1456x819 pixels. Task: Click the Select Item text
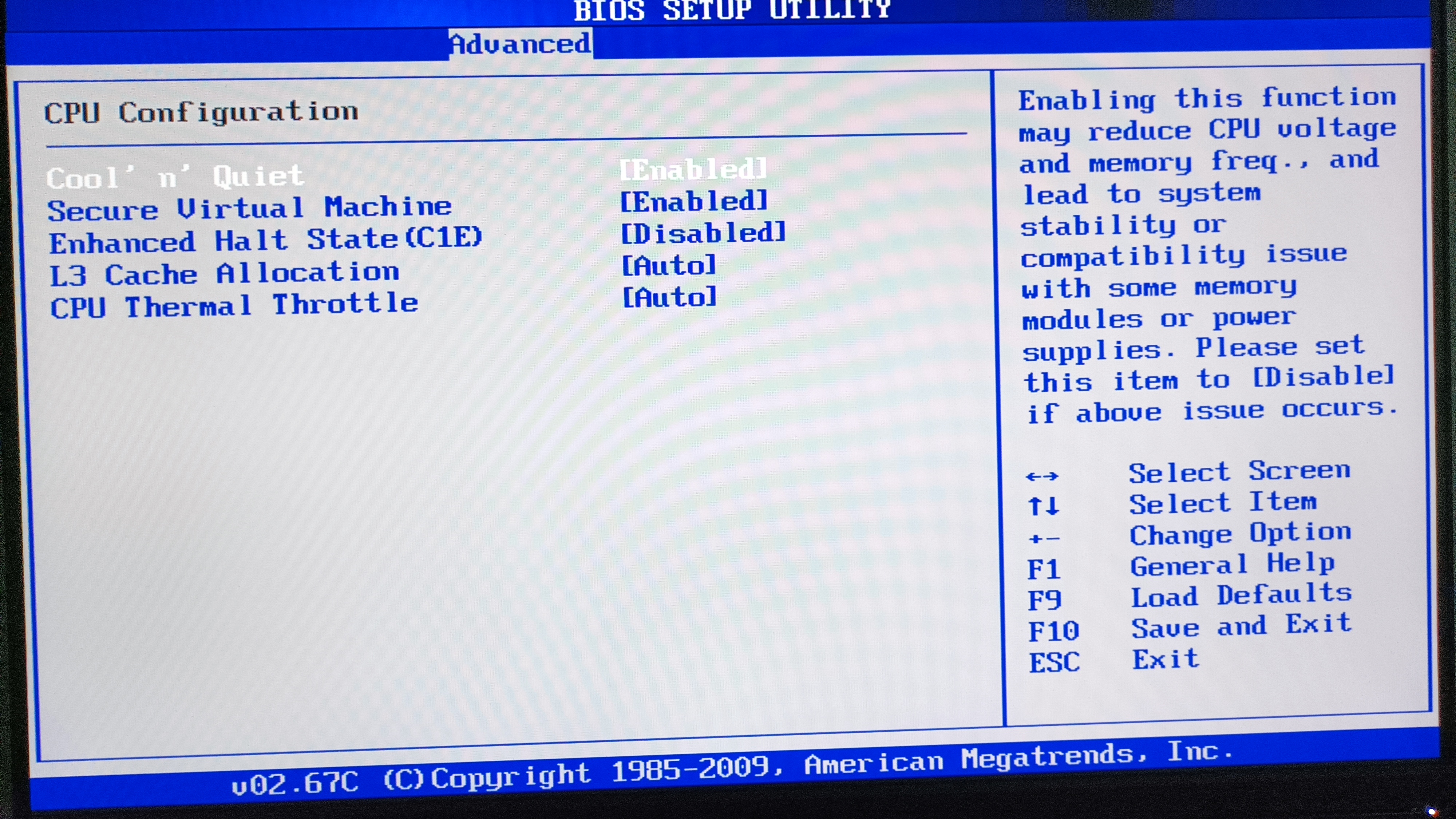(1223, 503)
